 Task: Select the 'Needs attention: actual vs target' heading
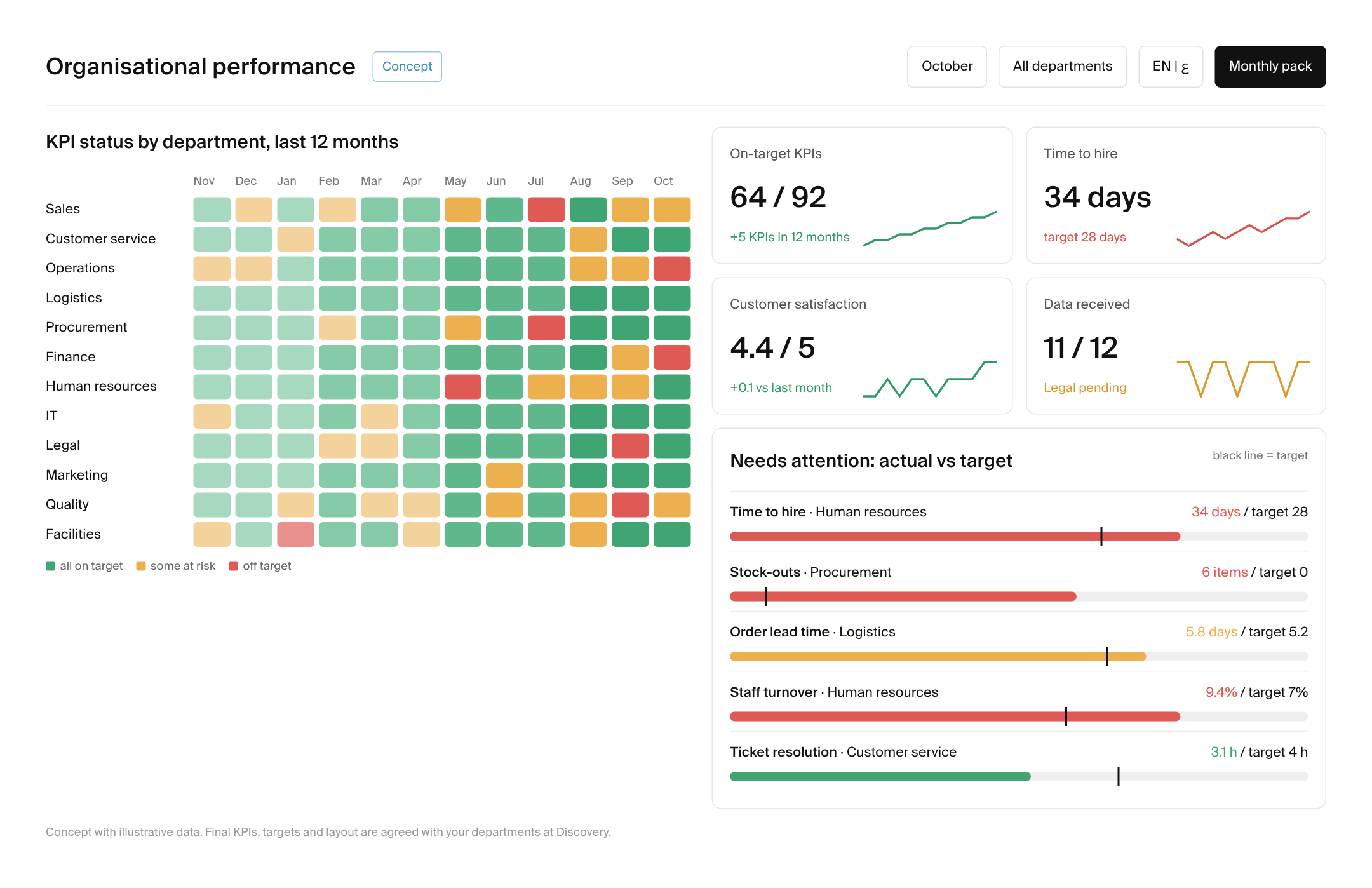871,461
